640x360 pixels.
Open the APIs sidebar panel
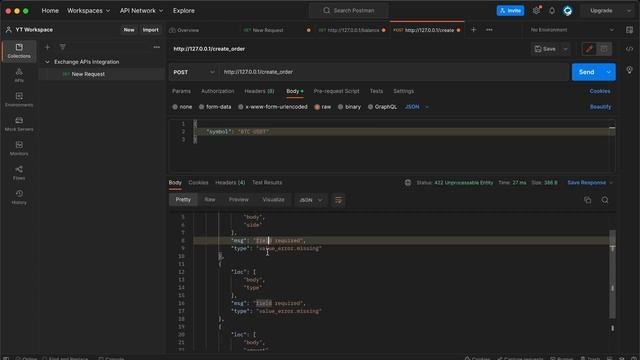tap(19, 75)
